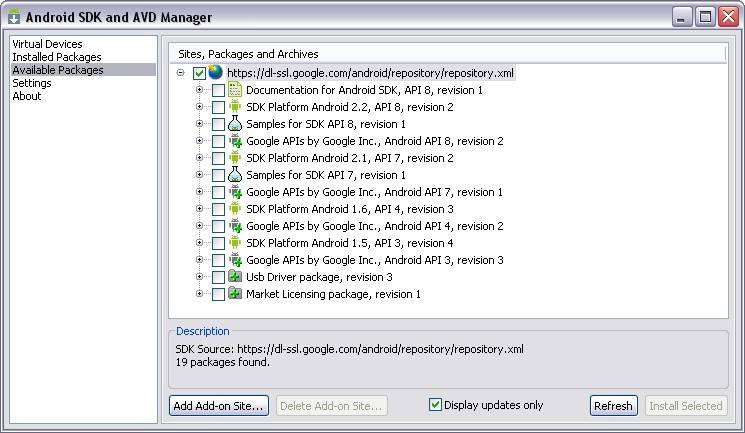The height and width of the screenshot is (433, 745).
Task: Click the add-on icon for Google APIs API 8
Action: coord(235,141)
